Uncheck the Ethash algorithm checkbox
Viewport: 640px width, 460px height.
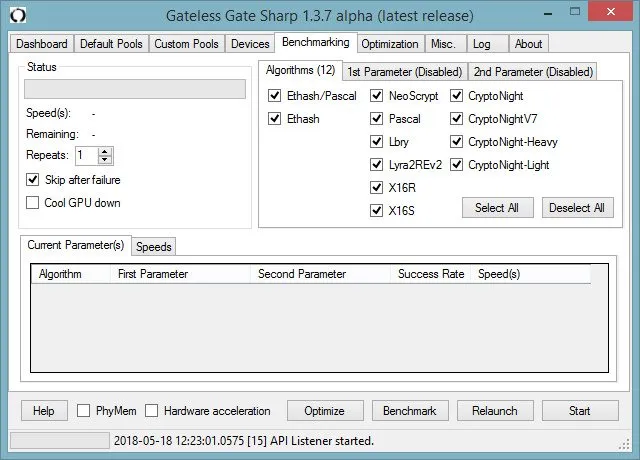[274, 119]
